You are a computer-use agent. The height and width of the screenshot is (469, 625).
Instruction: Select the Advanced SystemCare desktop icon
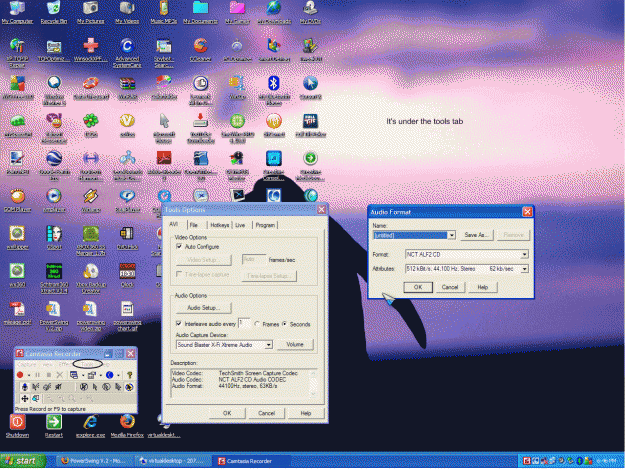[x=127, y=53]
